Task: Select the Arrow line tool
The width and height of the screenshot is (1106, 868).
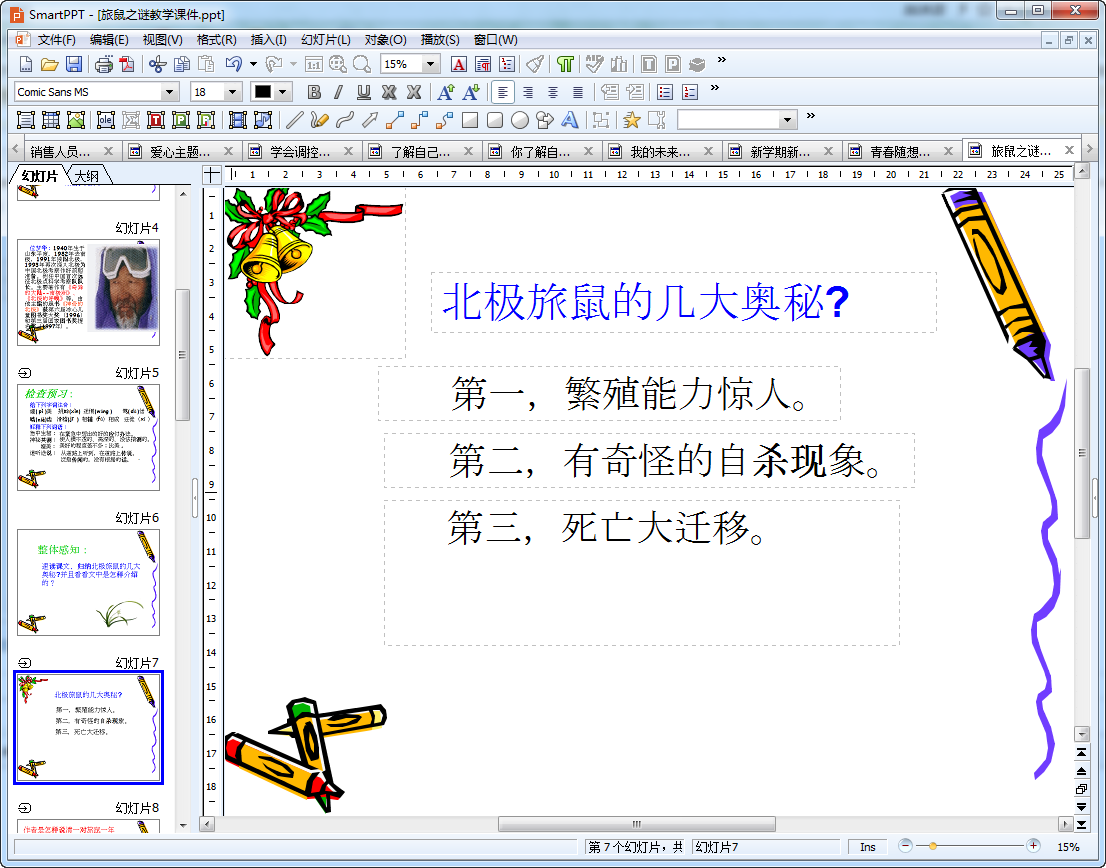Action: coord(370,120)
